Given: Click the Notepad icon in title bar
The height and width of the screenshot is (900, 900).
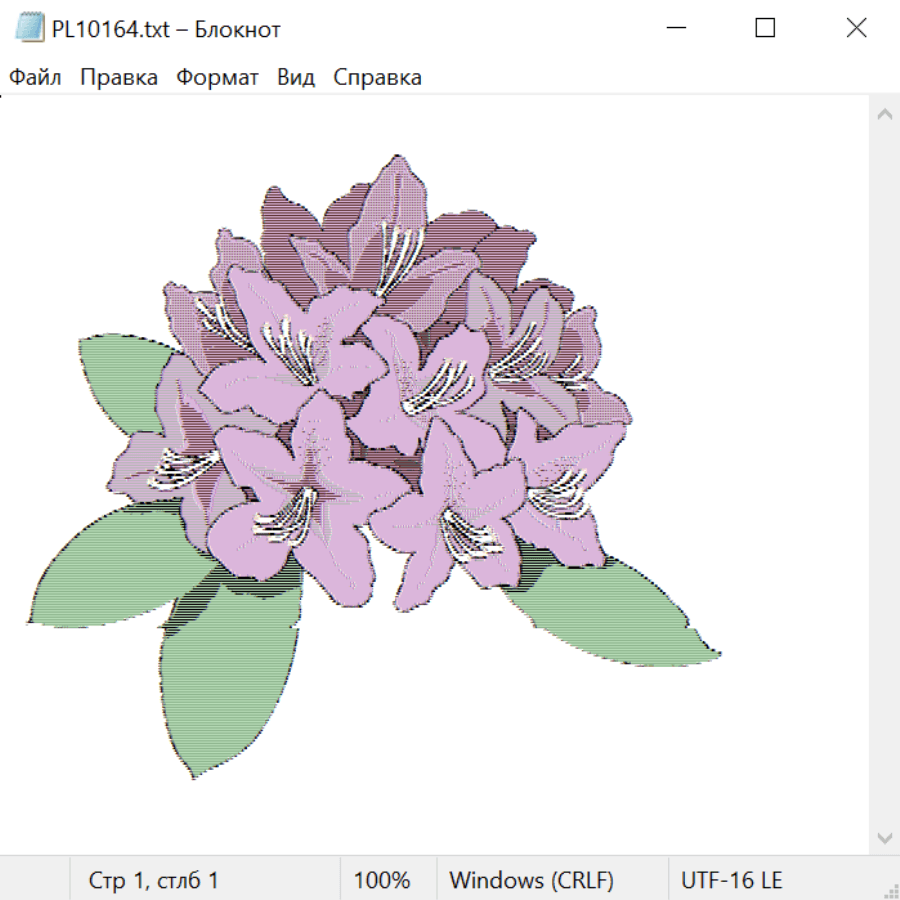Looking at the screenshot, I should [x=30, y=28].
